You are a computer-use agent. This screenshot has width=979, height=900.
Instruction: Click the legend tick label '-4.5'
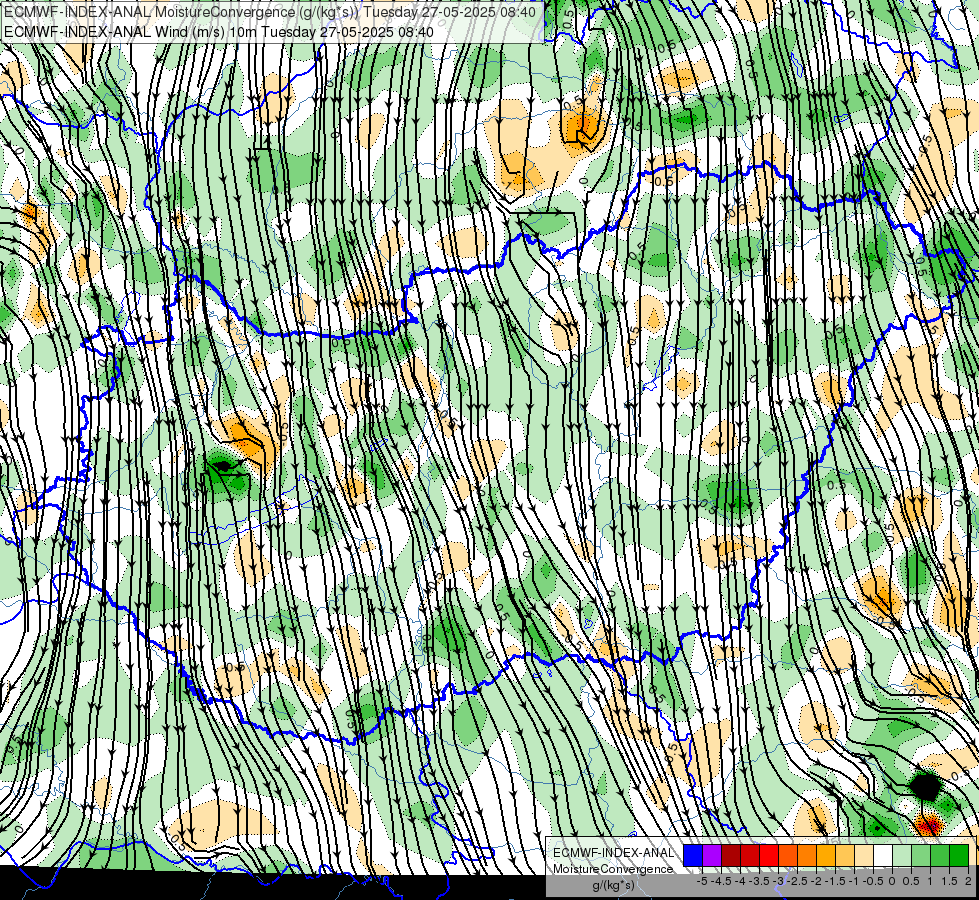coord(721,881)
